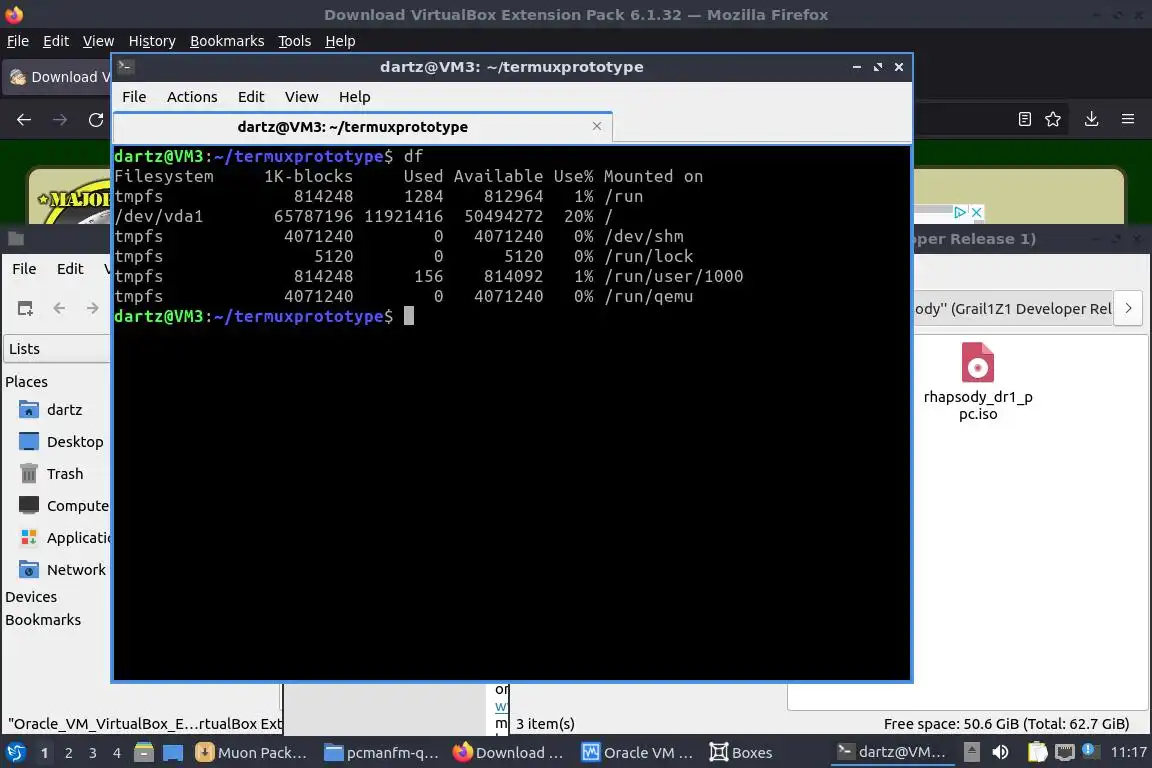Open the volume control tray icon
Viewport: 1152px width, 768px height.
pos(1000,752)
